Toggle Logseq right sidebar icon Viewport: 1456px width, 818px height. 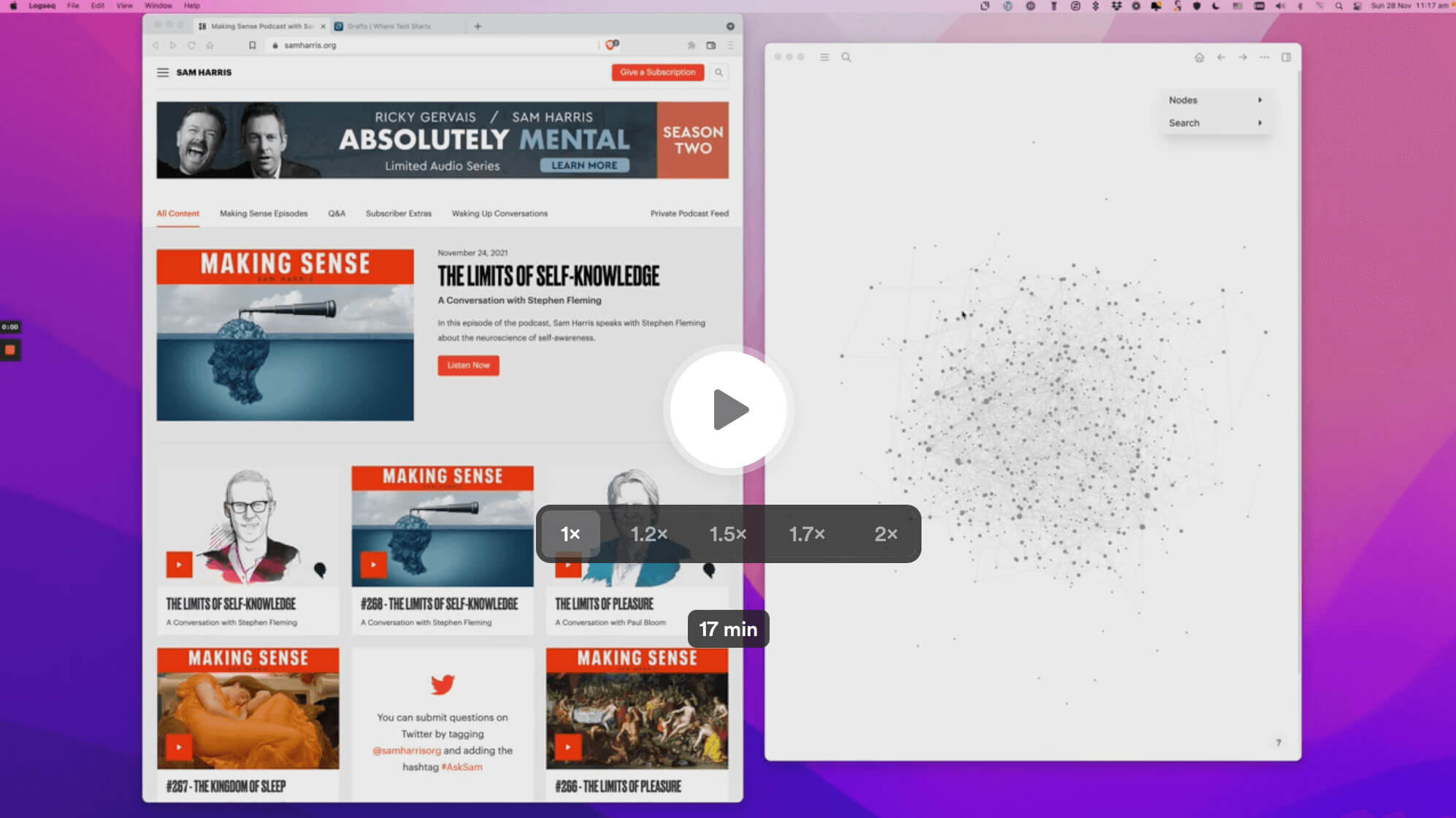[1286, 57]
